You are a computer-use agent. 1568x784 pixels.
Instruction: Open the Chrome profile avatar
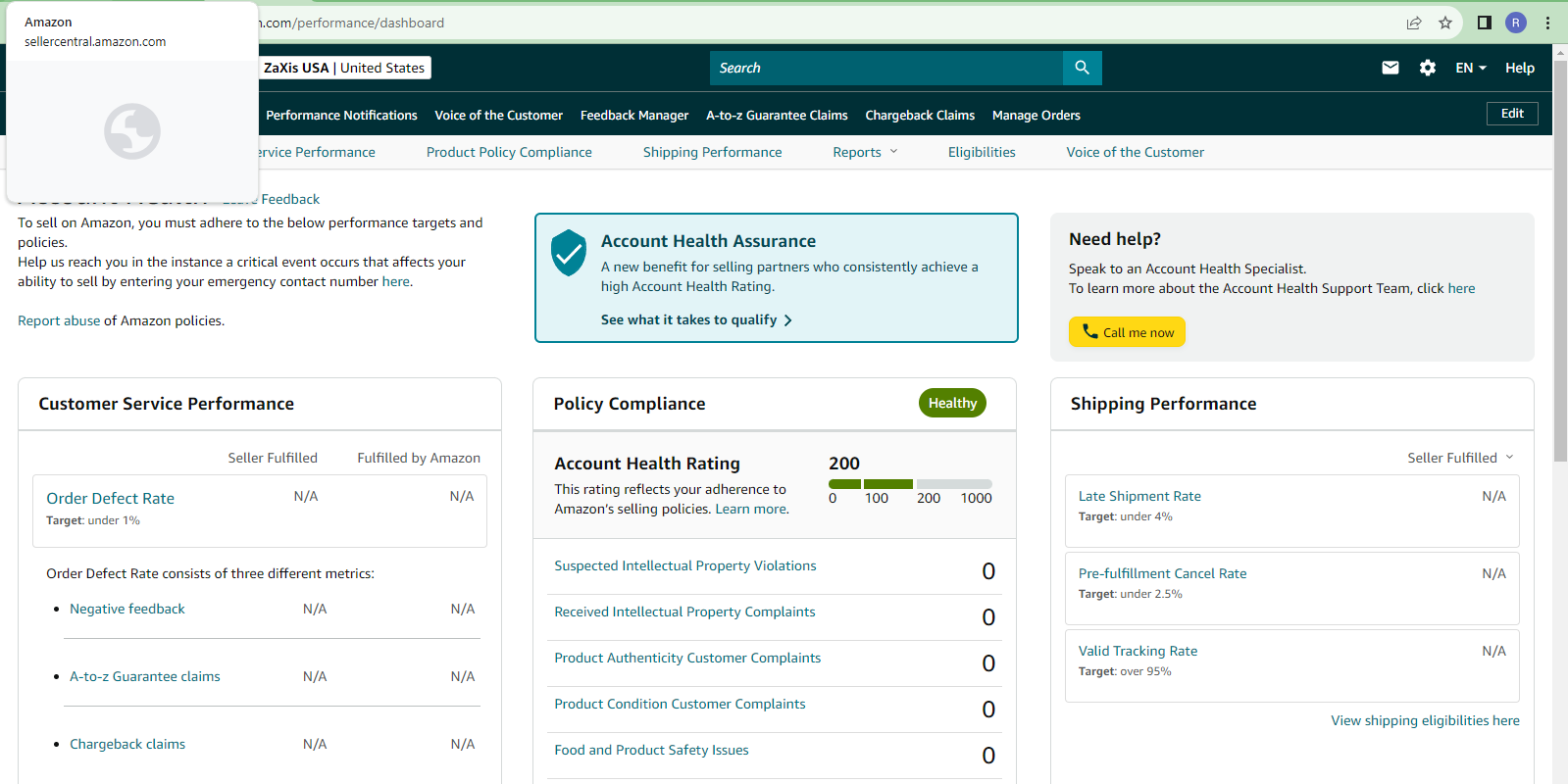[x=1516, y=23]
